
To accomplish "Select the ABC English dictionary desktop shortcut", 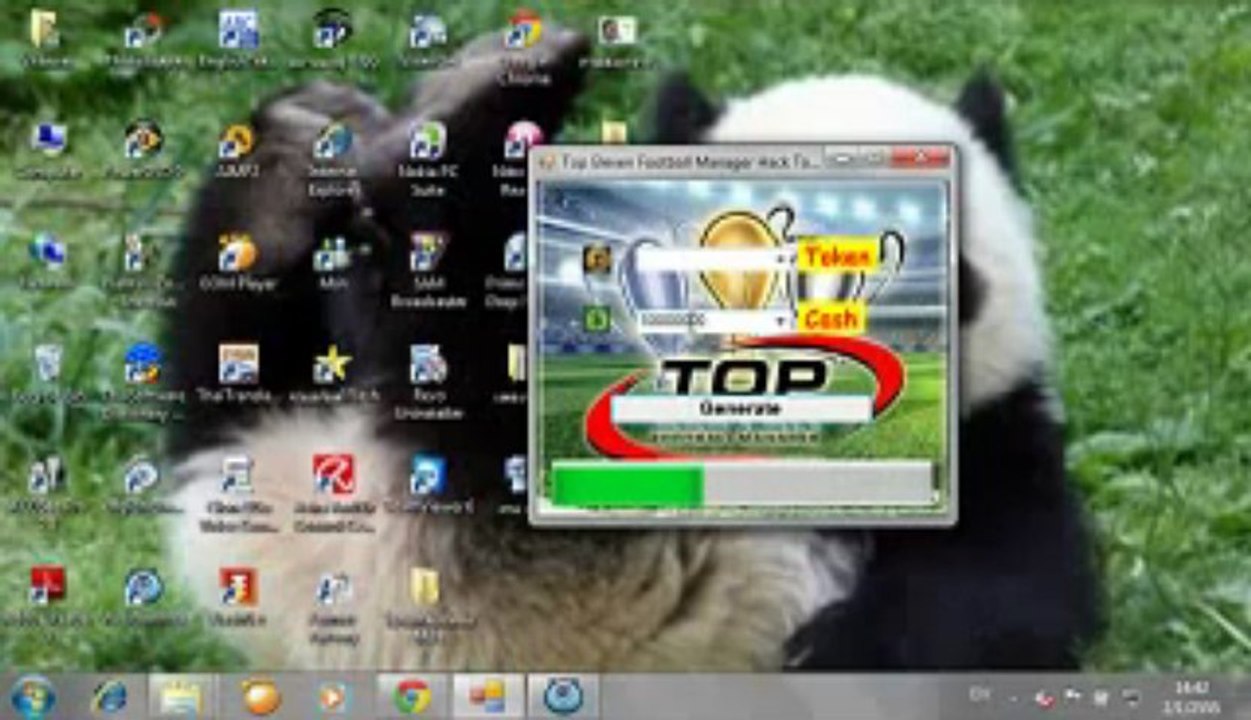I will point(238,40).
